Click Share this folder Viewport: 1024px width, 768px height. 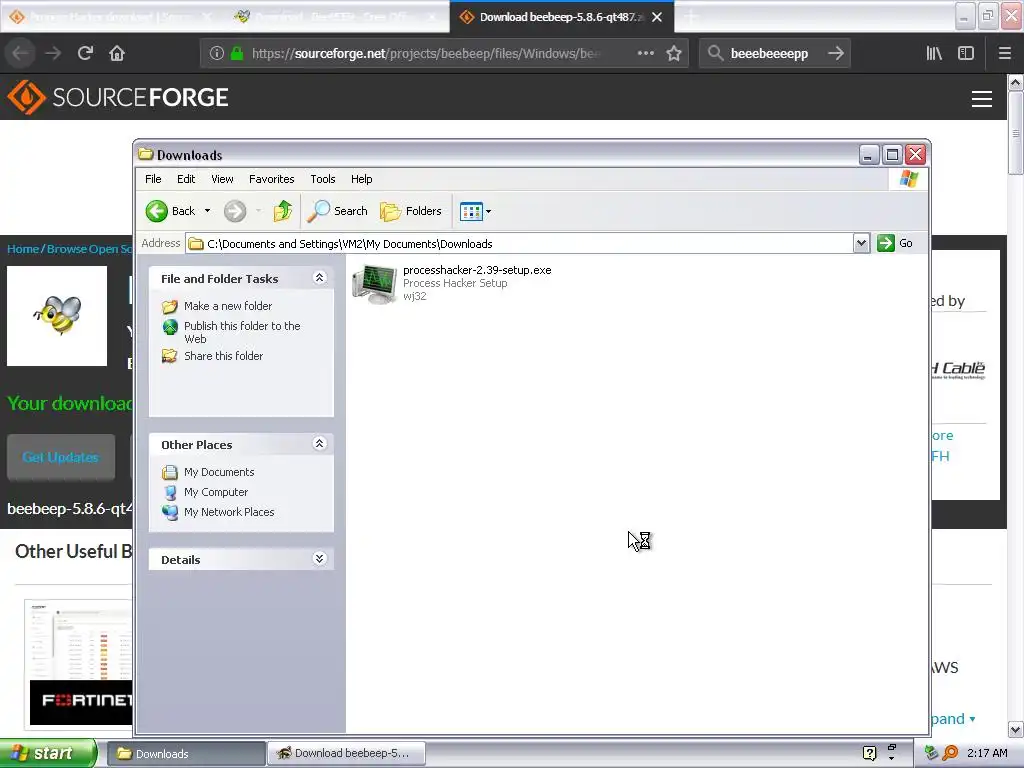coord(223,356)
